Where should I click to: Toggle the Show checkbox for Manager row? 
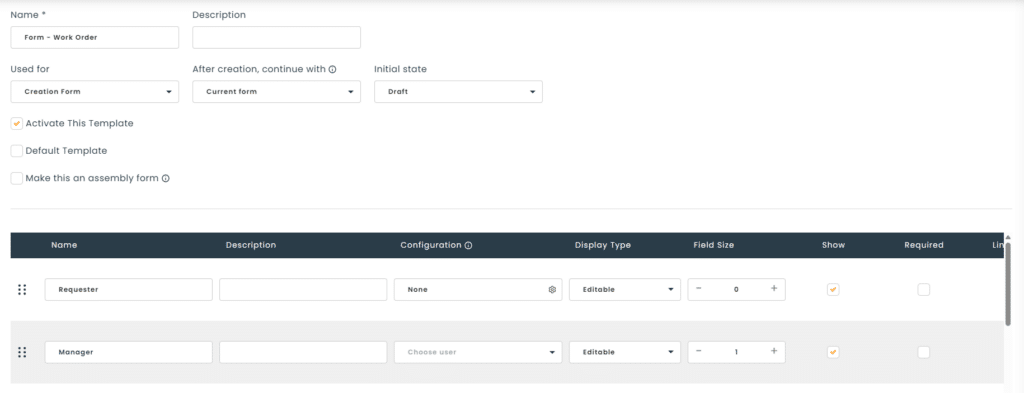833,353
